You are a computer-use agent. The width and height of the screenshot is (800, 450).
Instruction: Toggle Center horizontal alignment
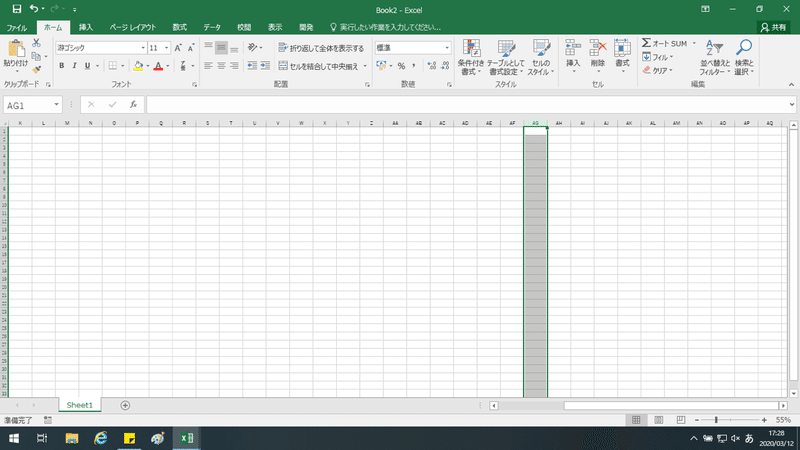[x=221, y=66]
